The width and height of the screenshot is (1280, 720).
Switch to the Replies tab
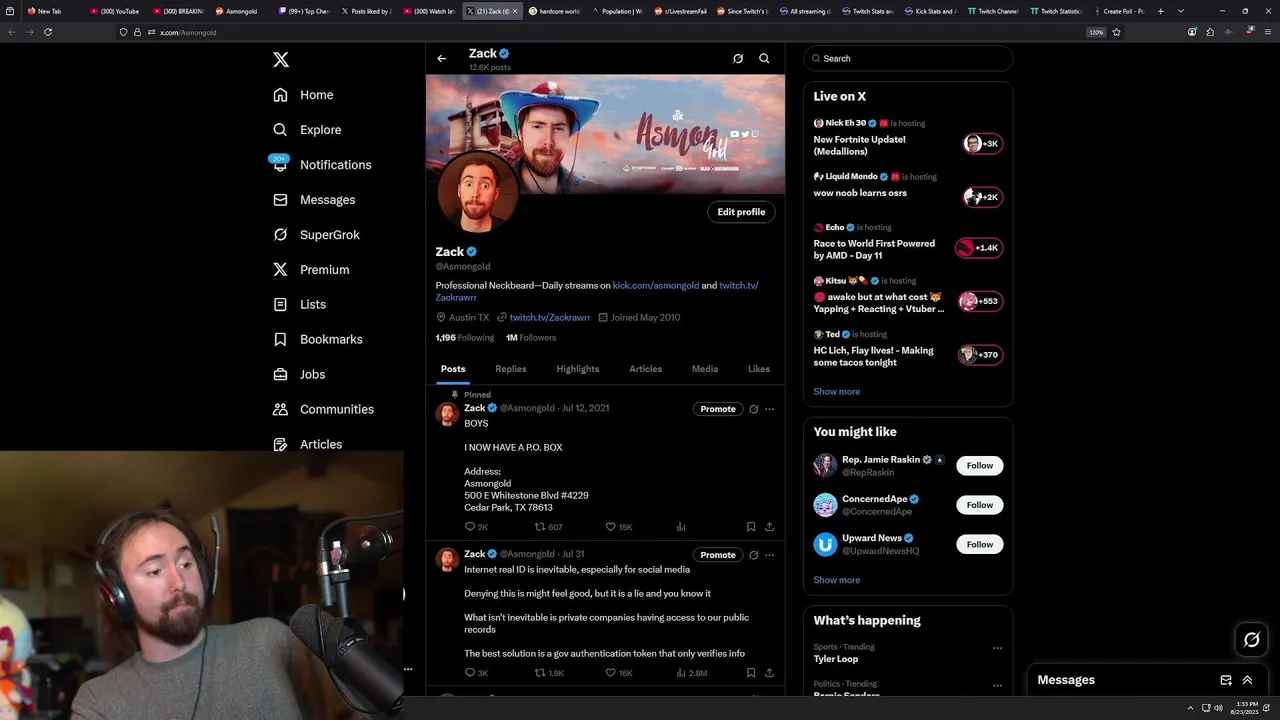(x=511, y=369)
